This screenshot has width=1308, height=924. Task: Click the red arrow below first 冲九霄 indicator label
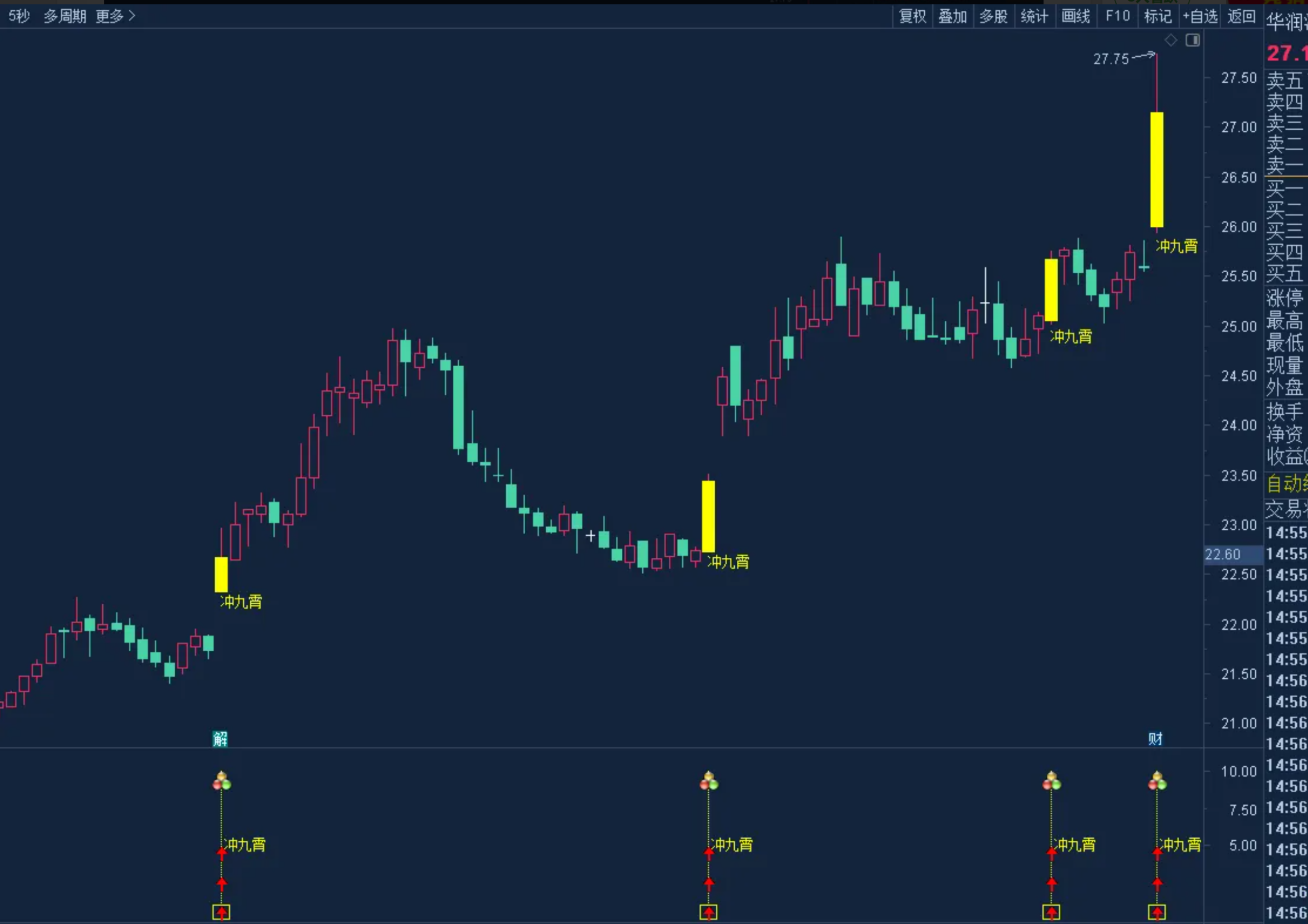click(222, 884)
